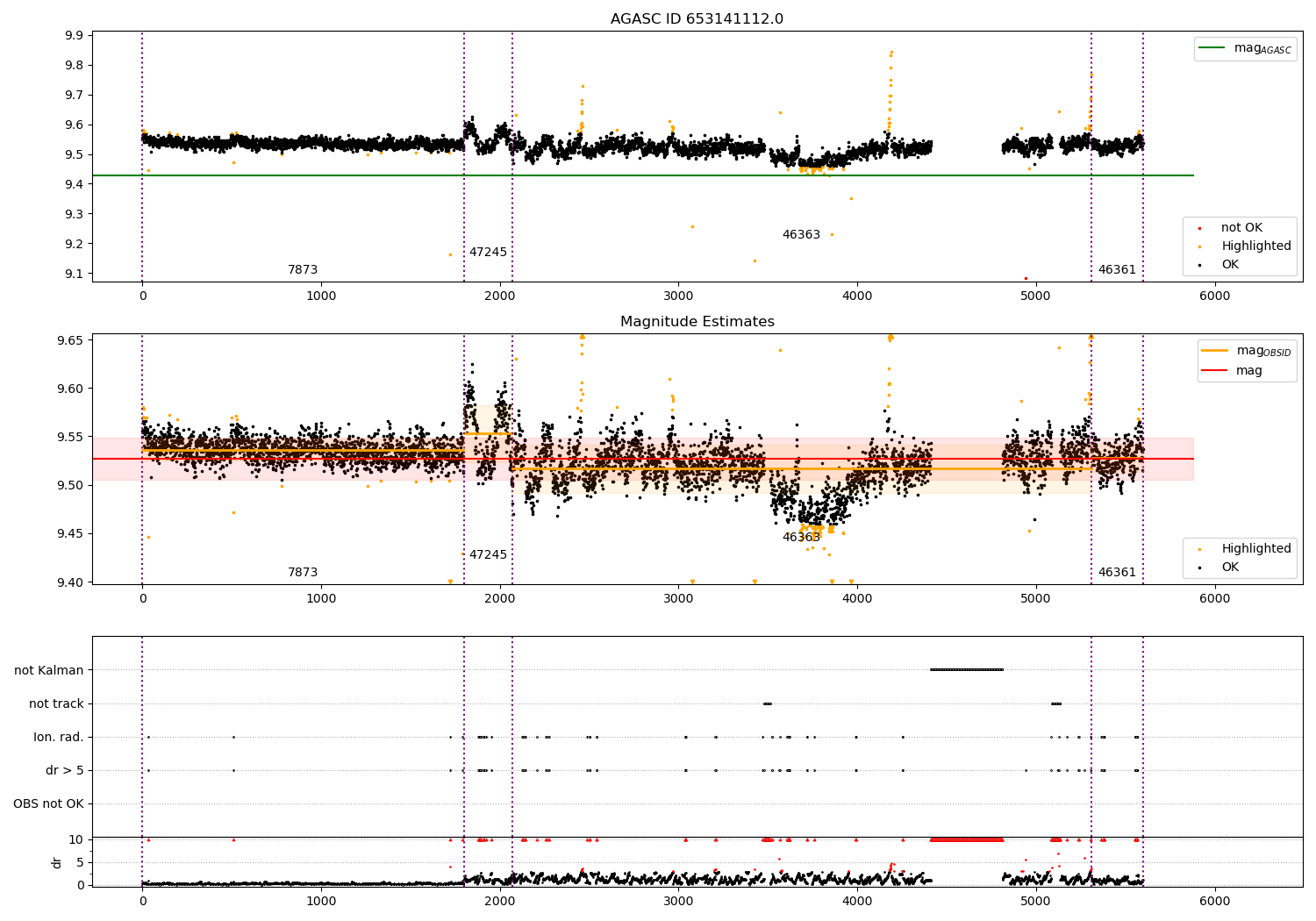
Task: Click the 6000 x-tick label under top plot
Action: click(x=1214, y=296)
